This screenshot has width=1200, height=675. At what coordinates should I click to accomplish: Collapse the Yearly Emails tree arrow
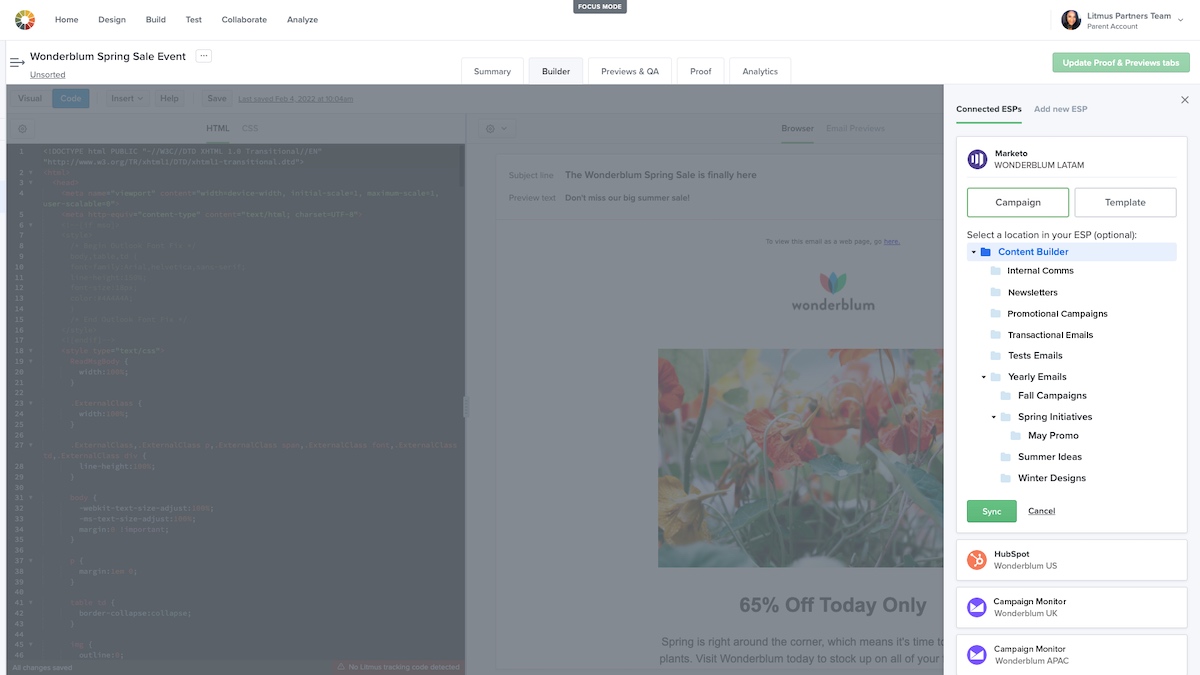[984, 377]
